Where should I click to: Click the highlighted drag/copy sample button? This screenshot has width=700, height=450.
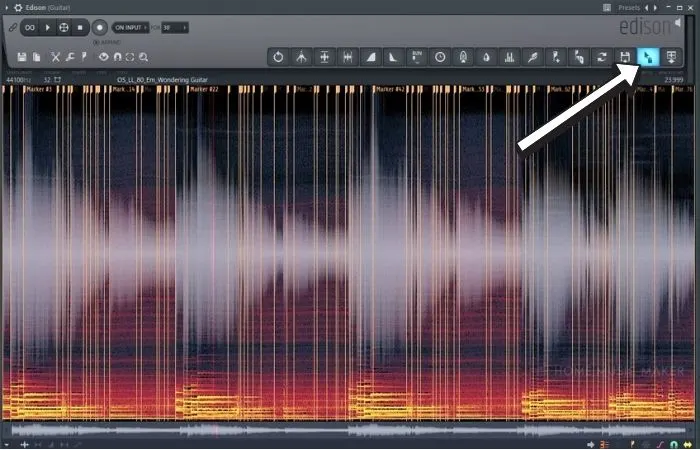648,57
